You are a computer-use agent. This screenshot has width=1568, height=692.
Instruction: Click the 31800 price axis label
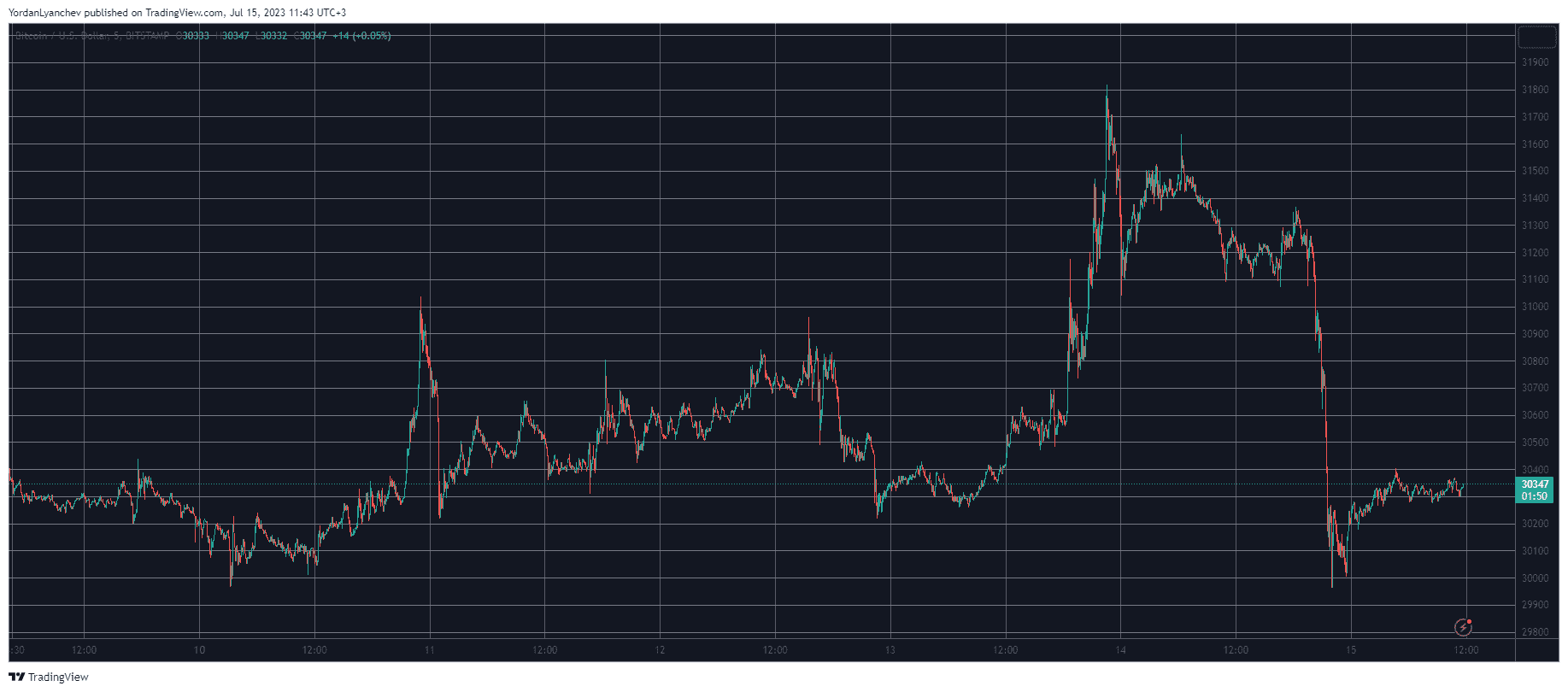(1535, 90)
